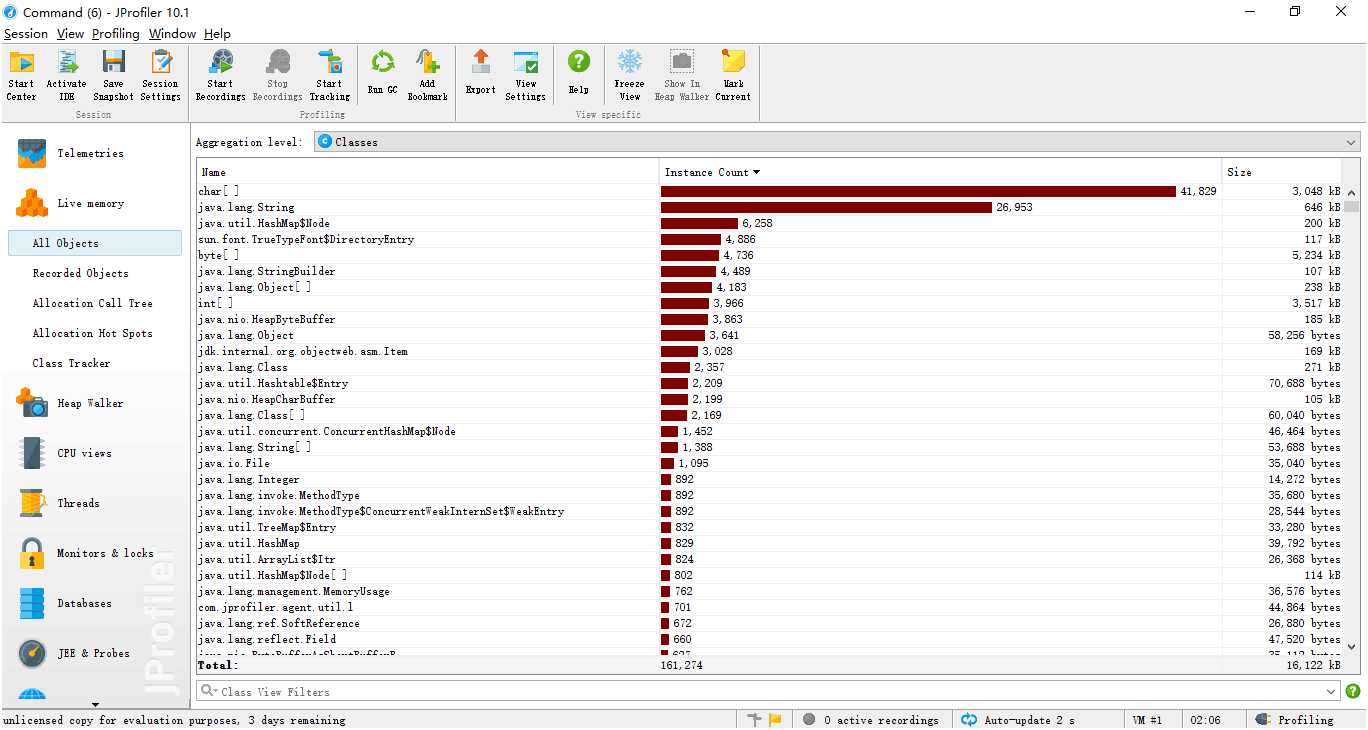The height and width of the screenshot is (730, 1368).
Task: Click the table scrollbar down arrow
Action: (x=1352, y=647)
